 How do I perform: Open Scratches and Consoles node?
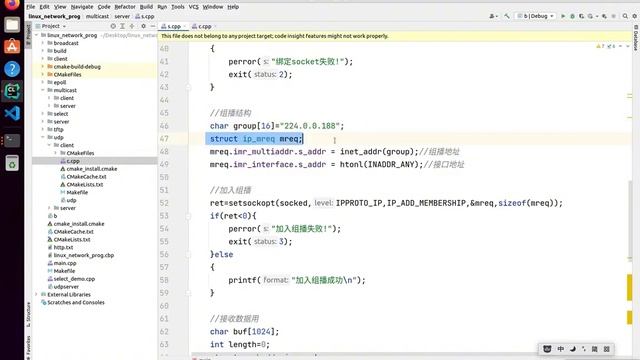click(76, 302)
